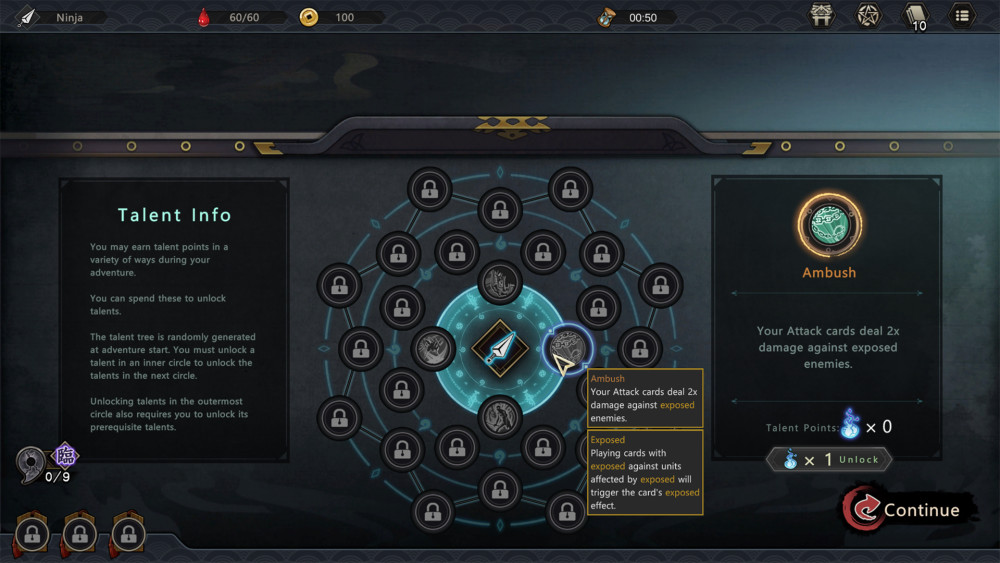Click the kunai emblem at talent tree center
Image resolution: width=1000 pixels, height=563 pixels.
(500, 348)
